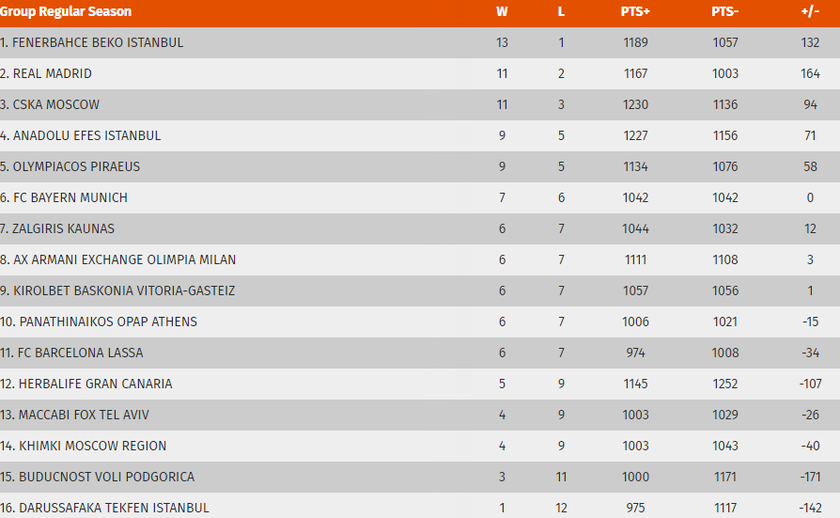The width and height of the screenshot is (840, 518).
Task: Click Buducnost Voli Podgorica link
Action: click(x=103, y=477)
